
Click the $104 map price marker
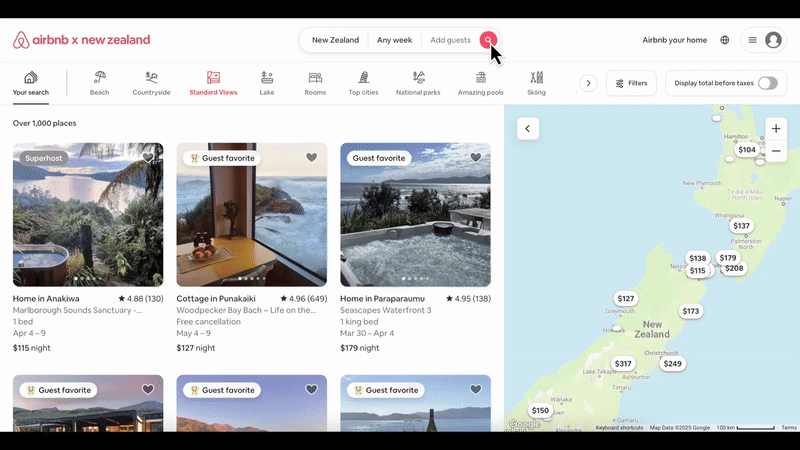747,149
